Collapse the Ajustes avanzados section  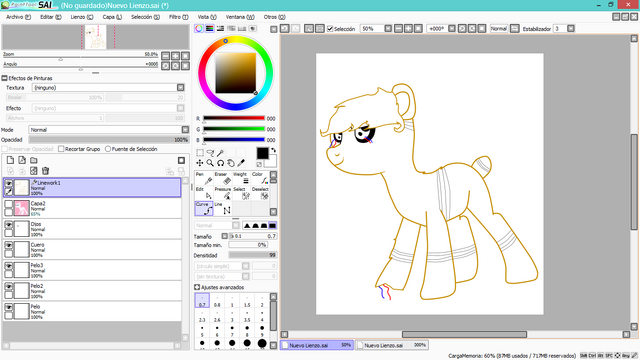[197, 287]
